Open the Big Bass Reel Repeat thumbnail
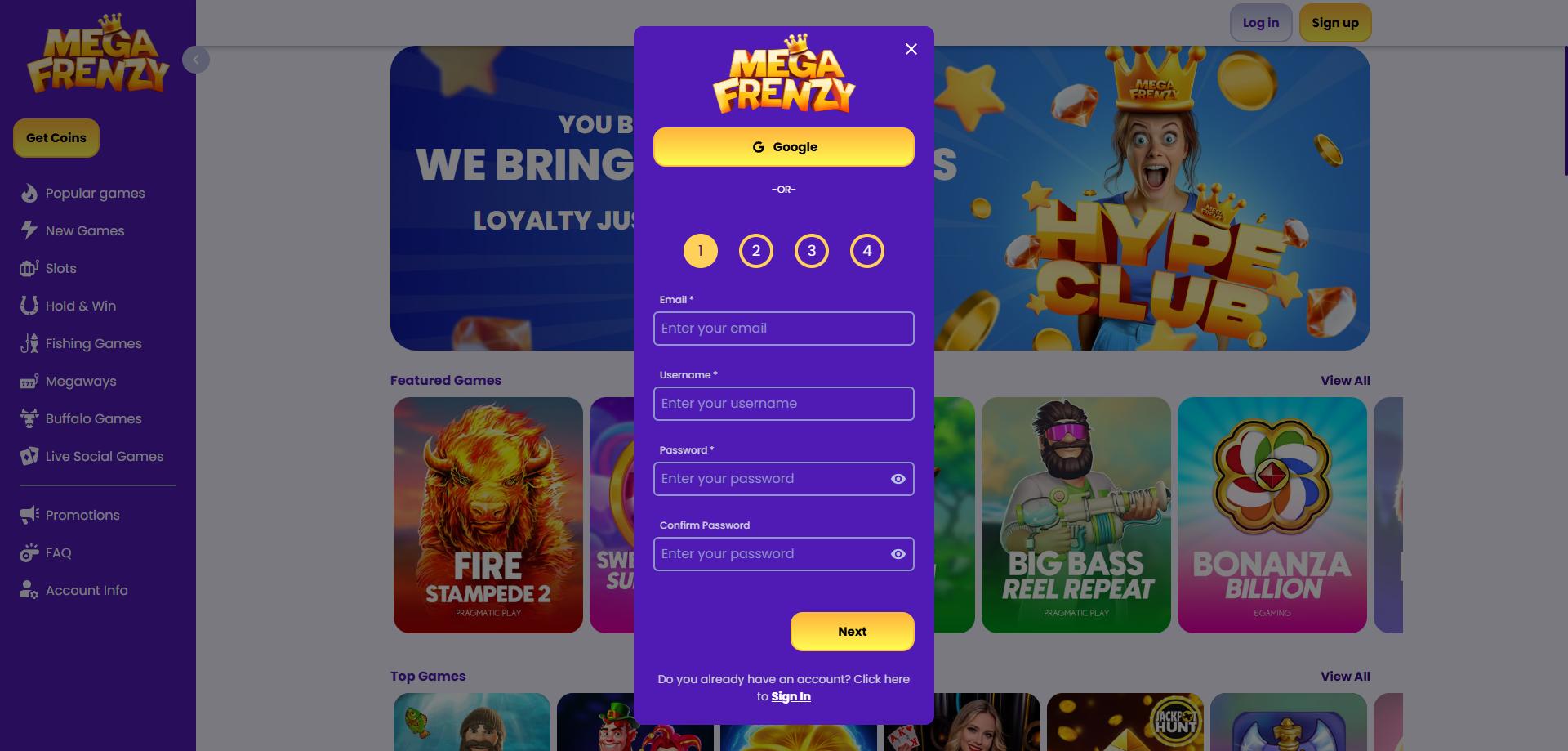Image resolution: width=1568 pixels, height=751 pixels. tap(1076, 515)
